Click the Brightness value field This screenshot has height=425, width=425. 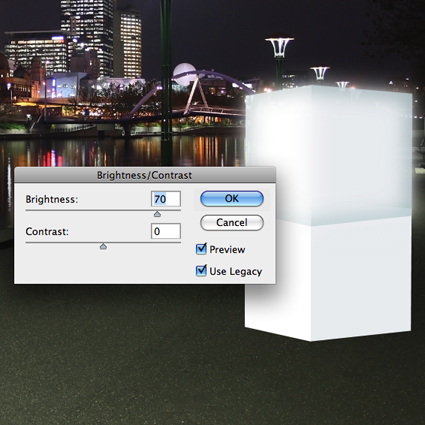pyautogui.click(x=166, y=199)
